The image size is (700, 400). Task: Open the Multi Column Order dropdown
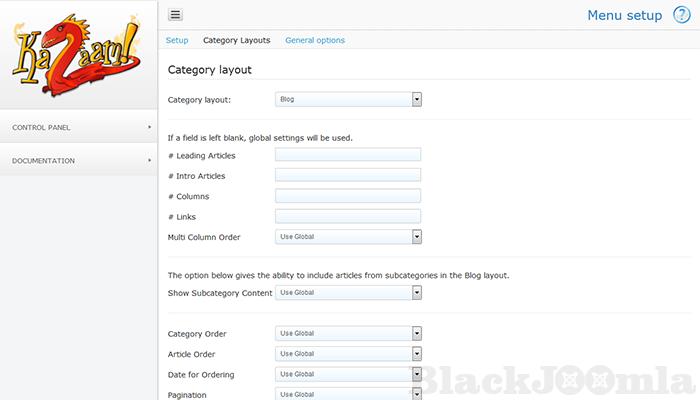click(x=348, y=237)
